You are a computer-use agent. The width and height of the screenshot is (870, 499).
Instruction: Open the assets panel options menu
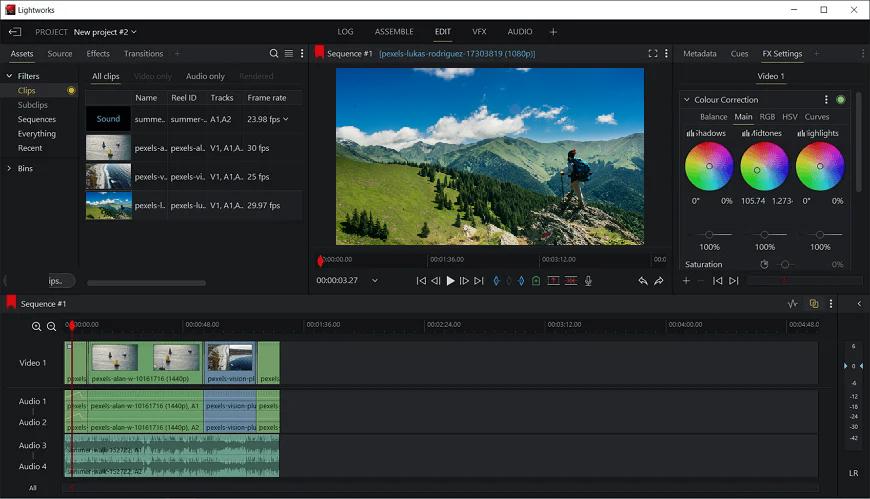(302, 53)
